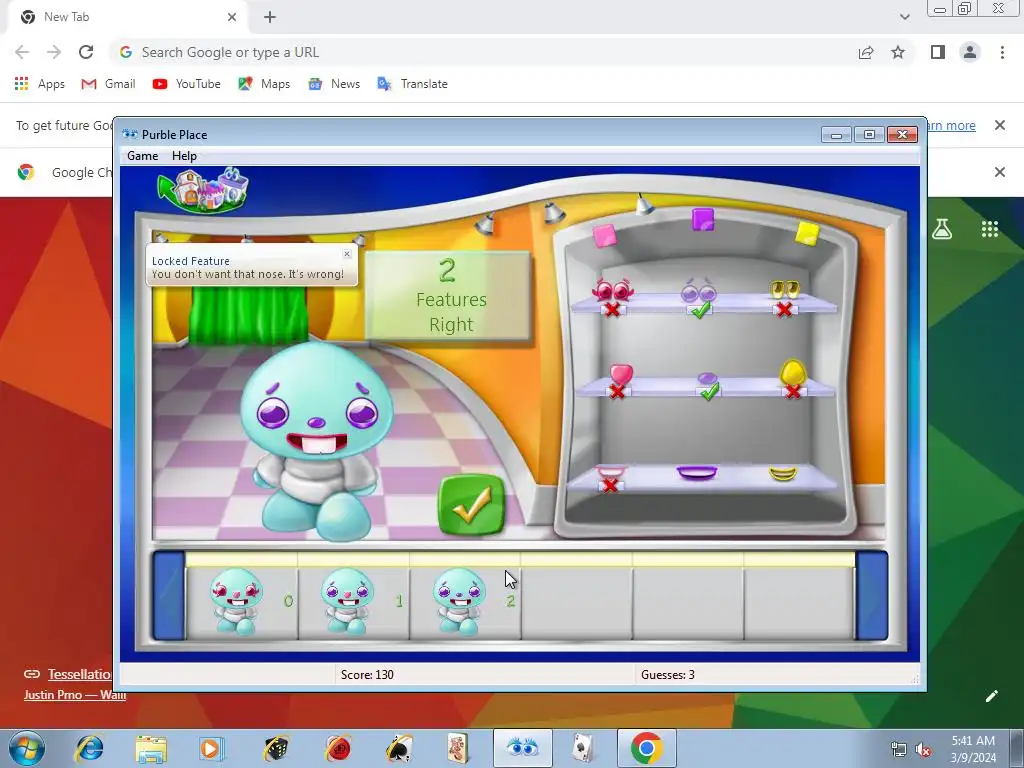Click the Purble character's purple nose
The height and width of the screenshot is (768, 1024).
click(x=316, y=423)
